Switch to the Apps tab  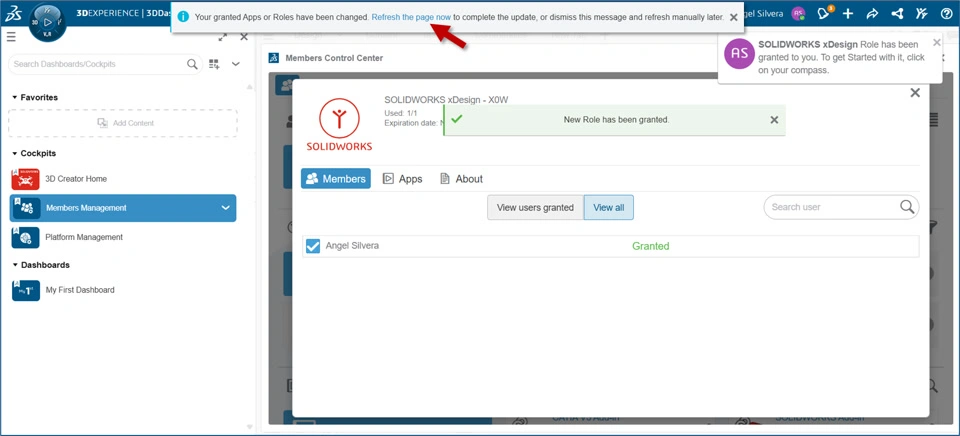[402, 179]
